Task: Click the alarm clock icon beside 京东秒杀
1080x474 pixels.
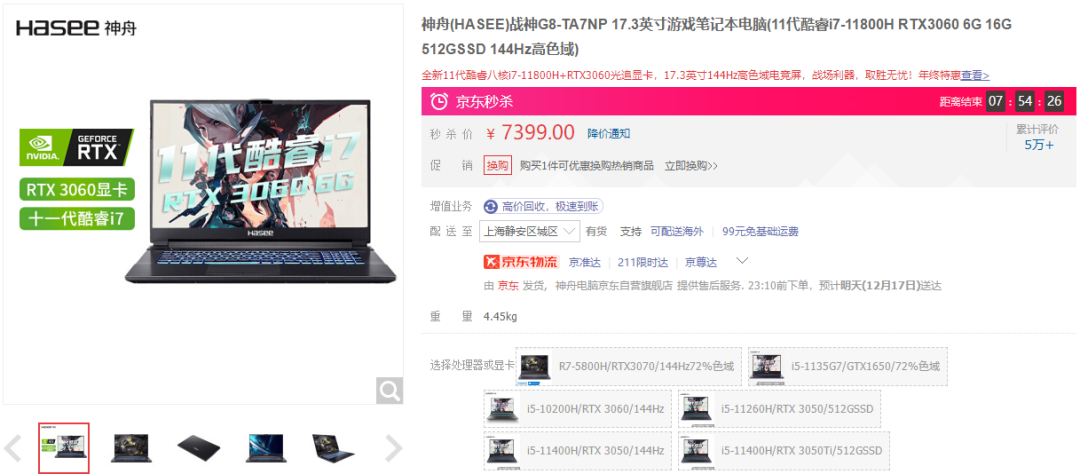Action: point(438,102)
